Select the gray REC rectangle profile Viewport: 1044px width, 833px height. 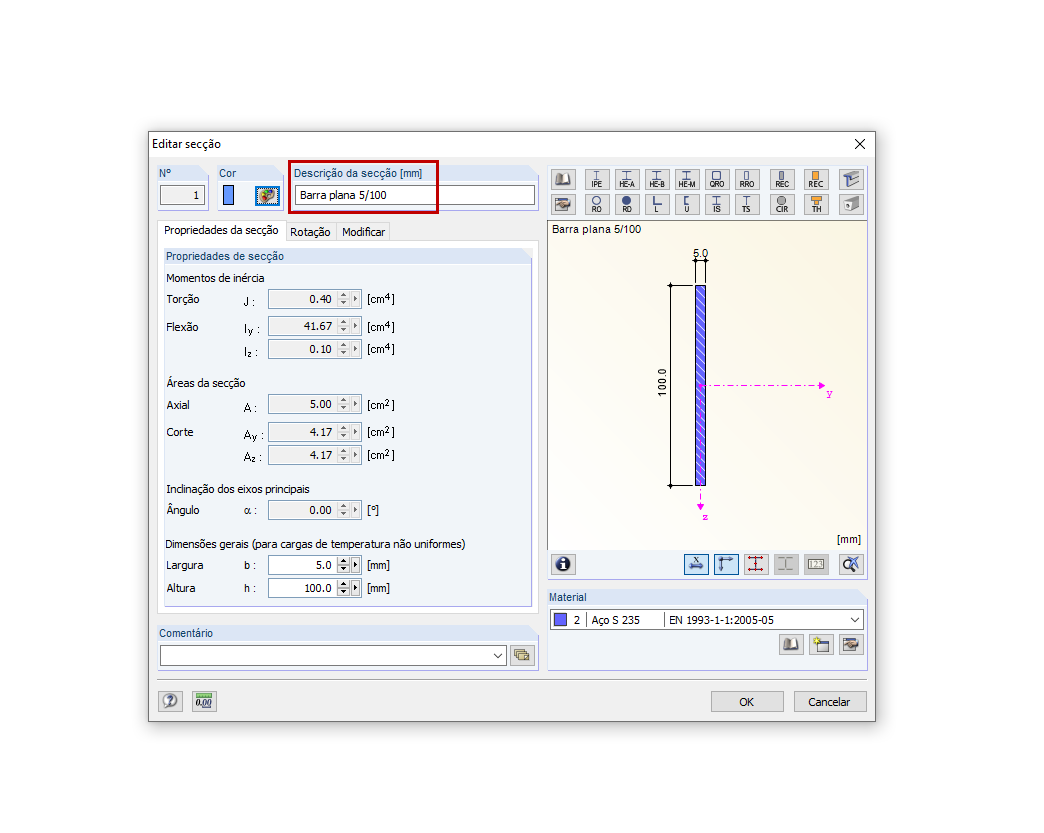pos(782,179)
